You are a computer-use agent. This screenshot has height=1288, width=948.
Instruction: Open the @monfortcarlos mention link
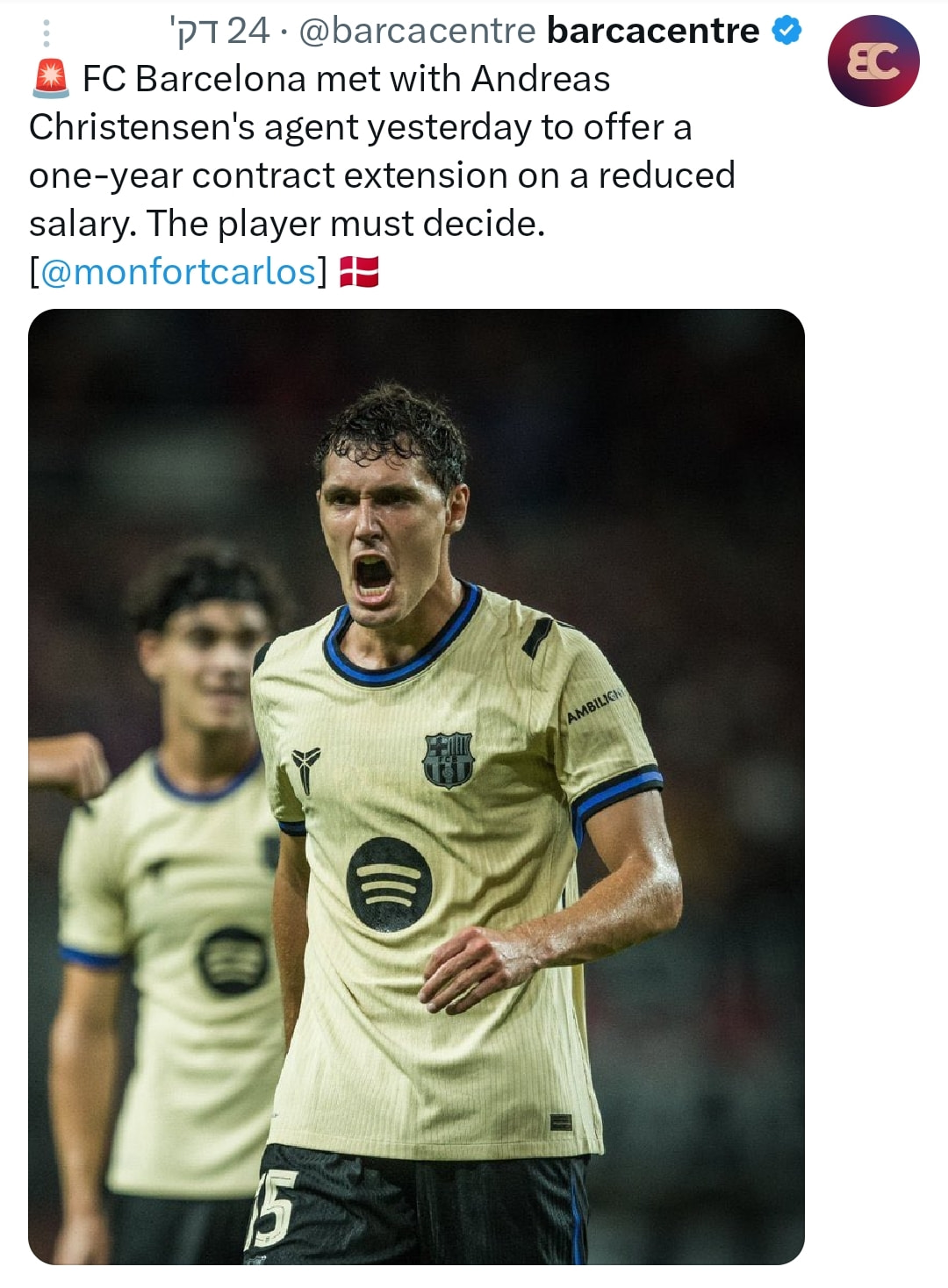(x=178, y=272)
